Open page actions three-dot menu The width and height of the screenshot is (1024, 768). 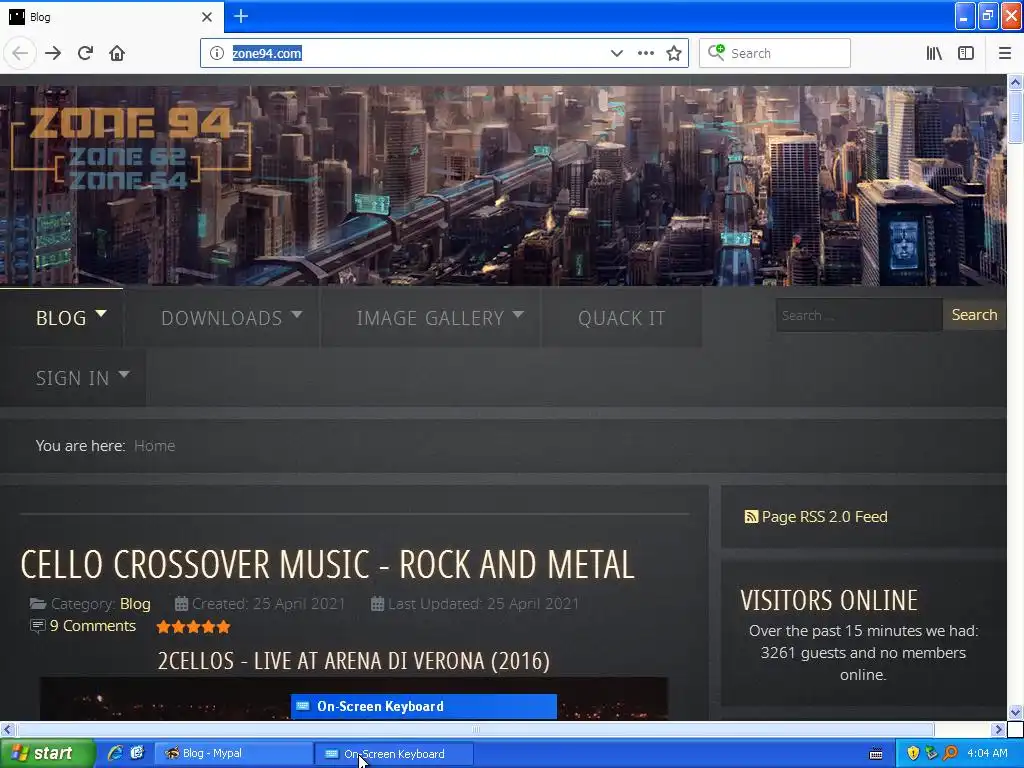point(646,54)
